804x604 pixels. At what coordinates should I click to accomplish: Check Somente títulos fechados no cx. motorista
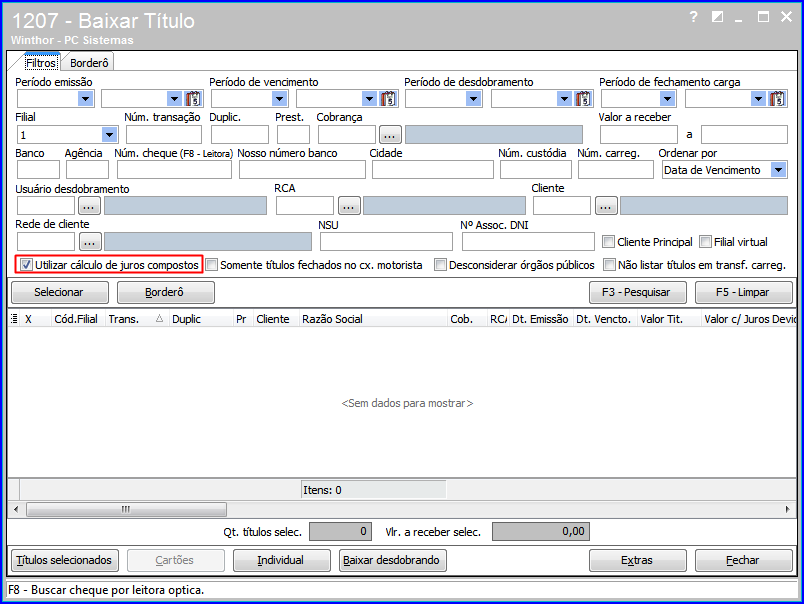[211, 265]
